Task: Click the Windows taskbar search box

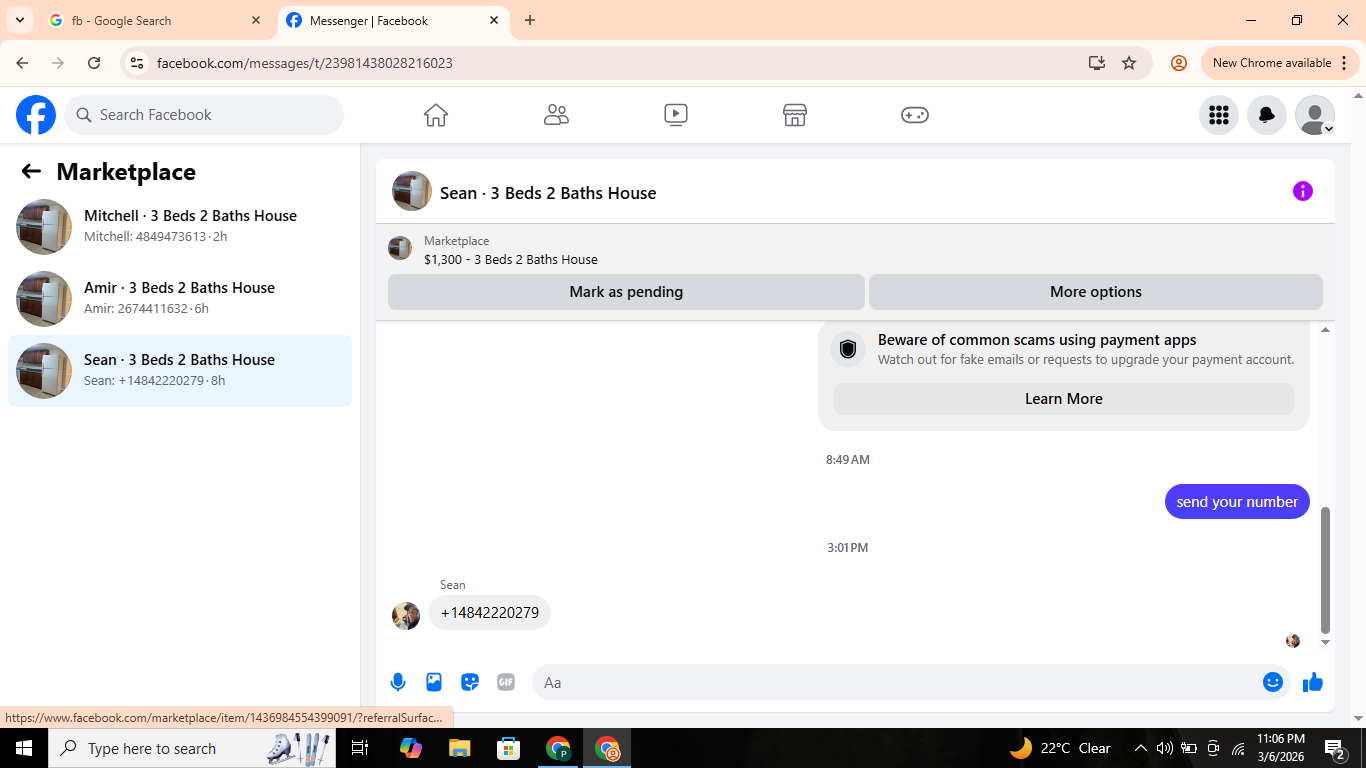Action: click(x=193, y=748)
